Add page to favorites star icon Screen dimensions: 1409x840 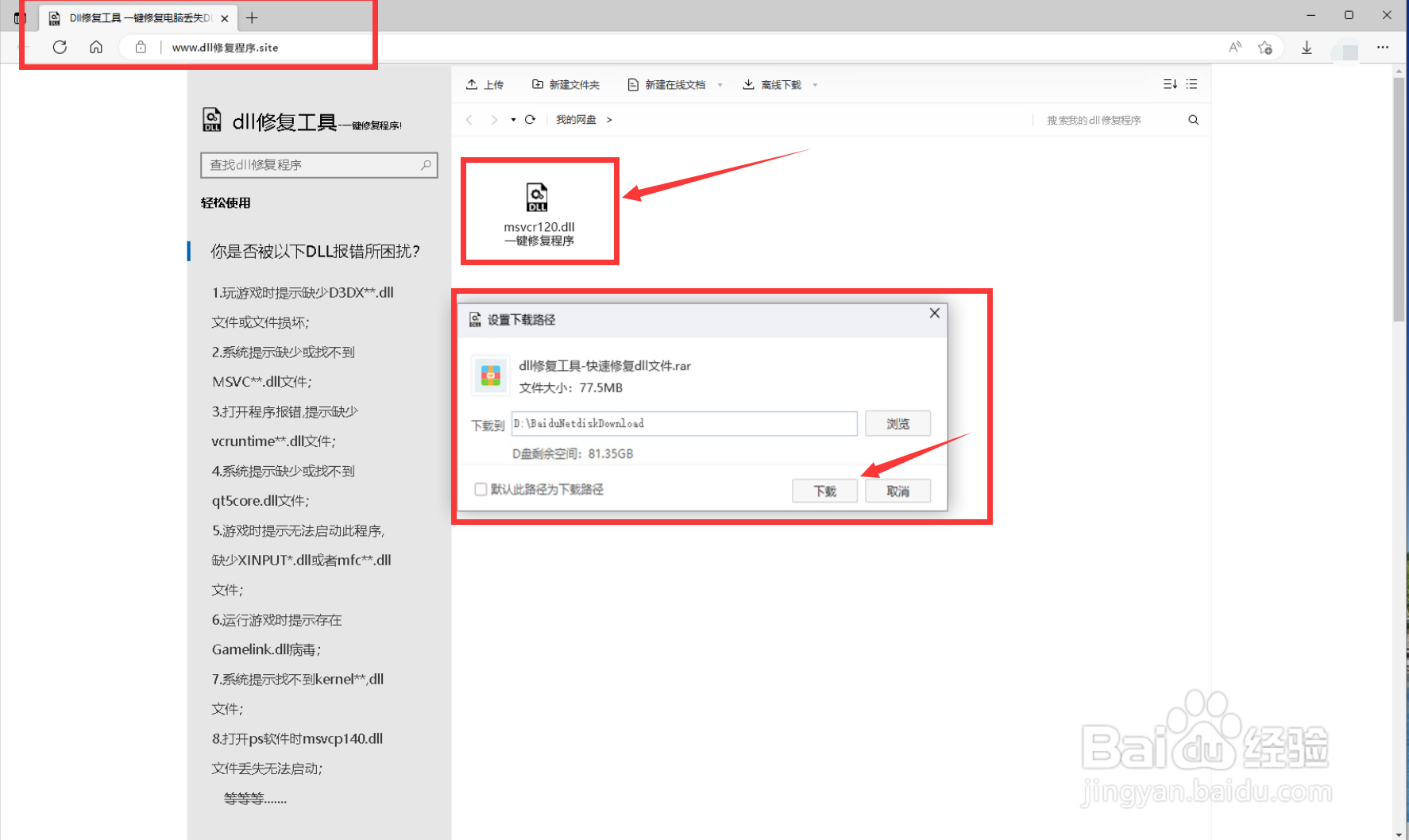[1265, 48]
